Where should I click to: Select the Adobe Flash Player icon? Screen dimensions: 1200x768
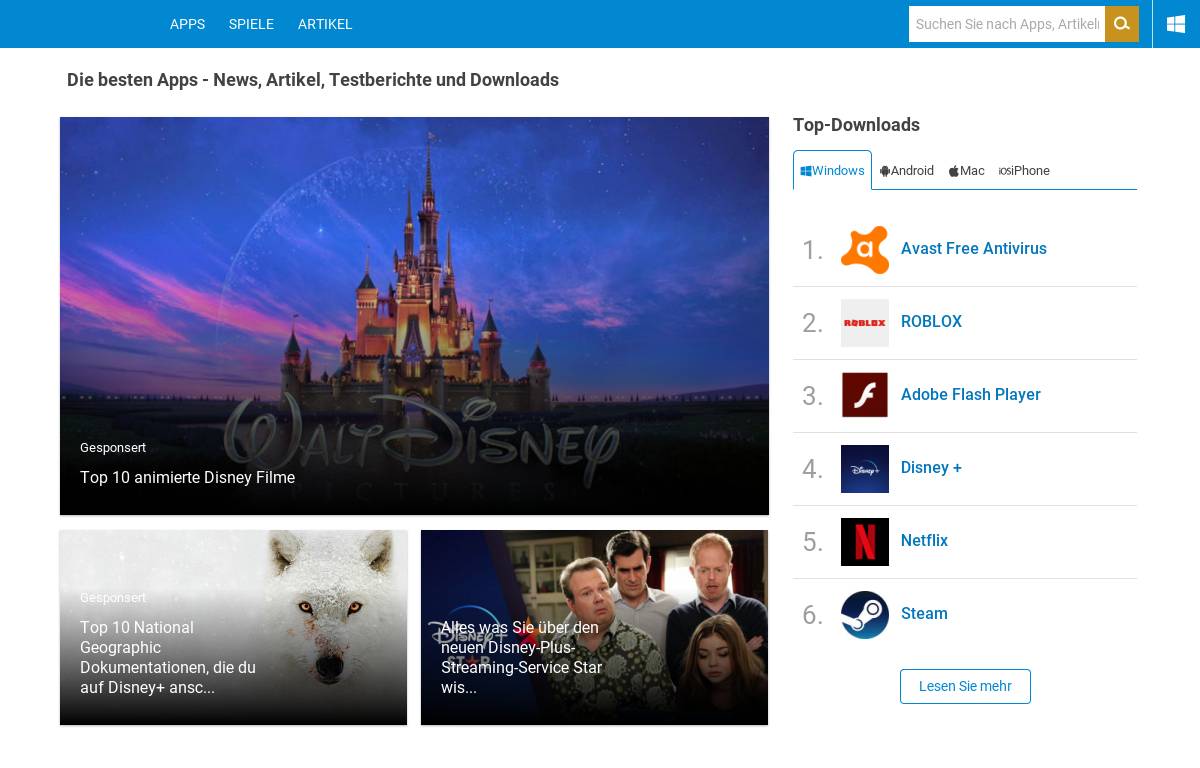click(x=864, y=395)
